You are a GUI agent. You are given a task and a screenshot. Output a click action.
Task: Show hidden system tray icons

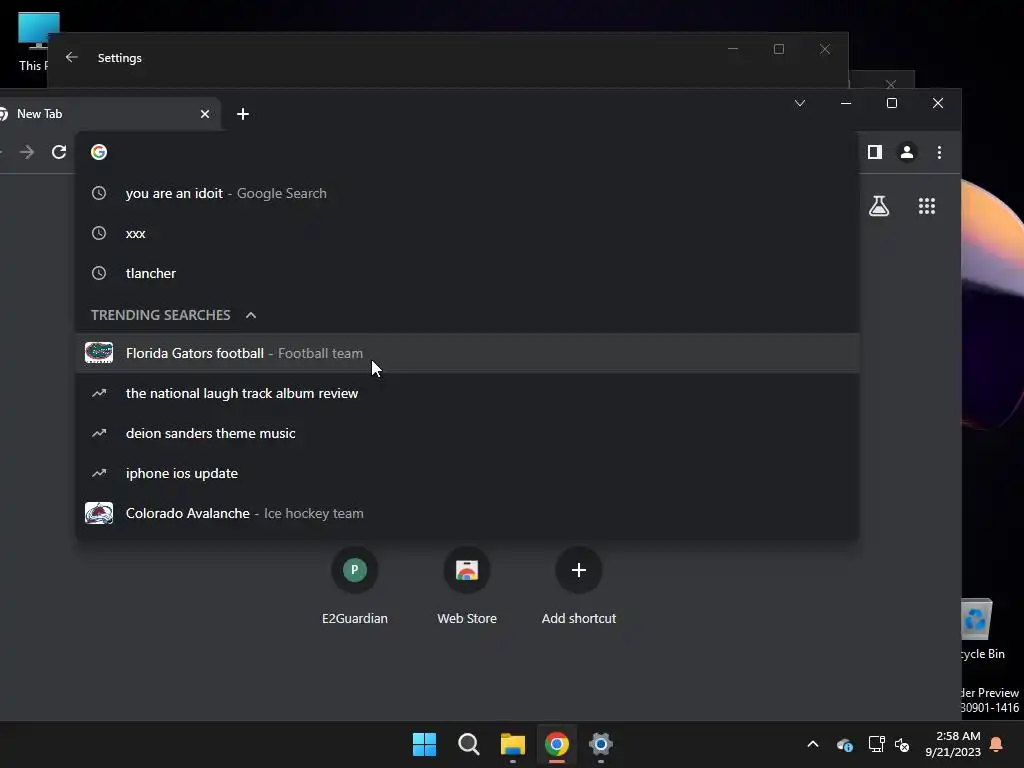813,744
